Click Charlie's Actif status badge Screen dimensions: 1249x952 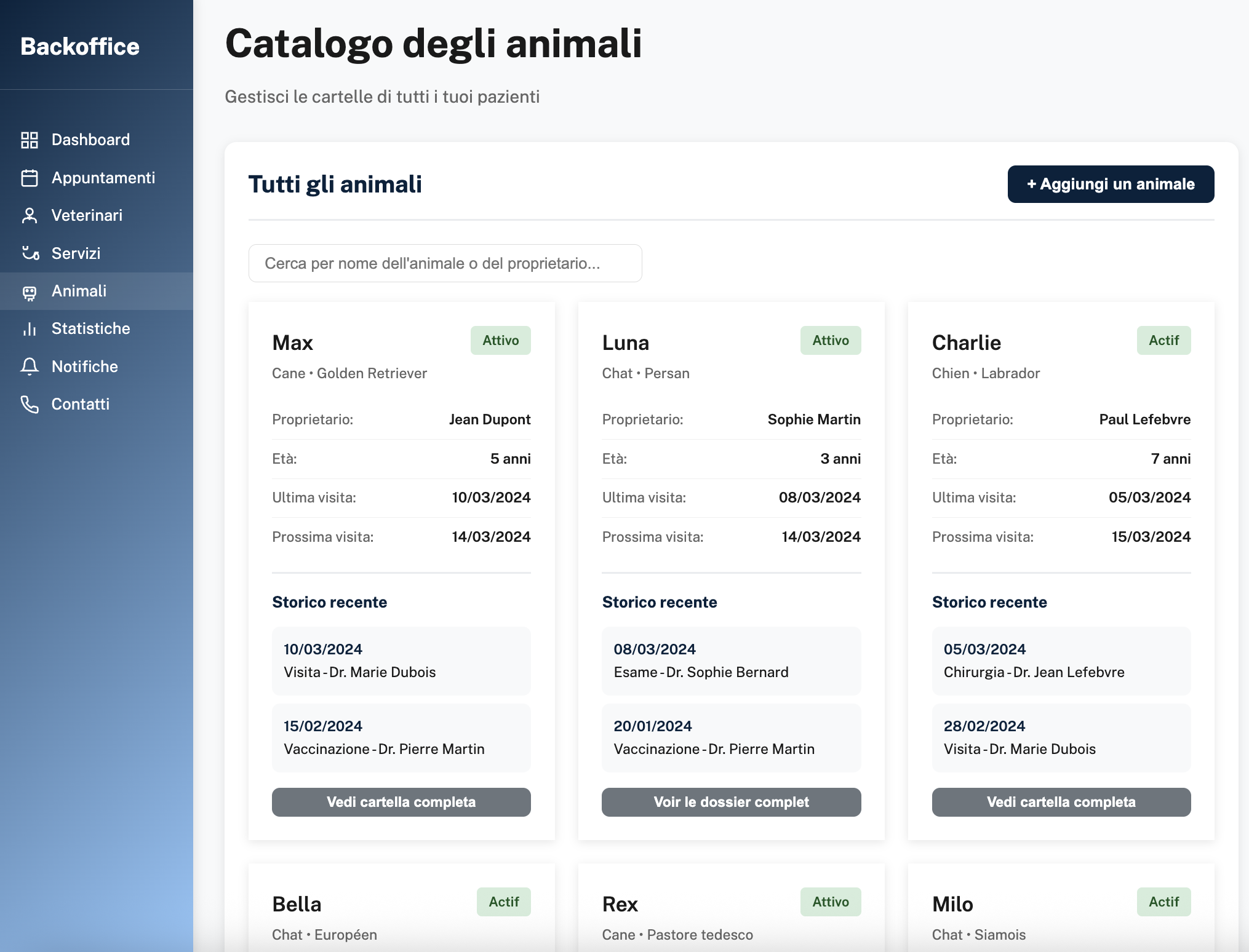[x=1164, y=340]
